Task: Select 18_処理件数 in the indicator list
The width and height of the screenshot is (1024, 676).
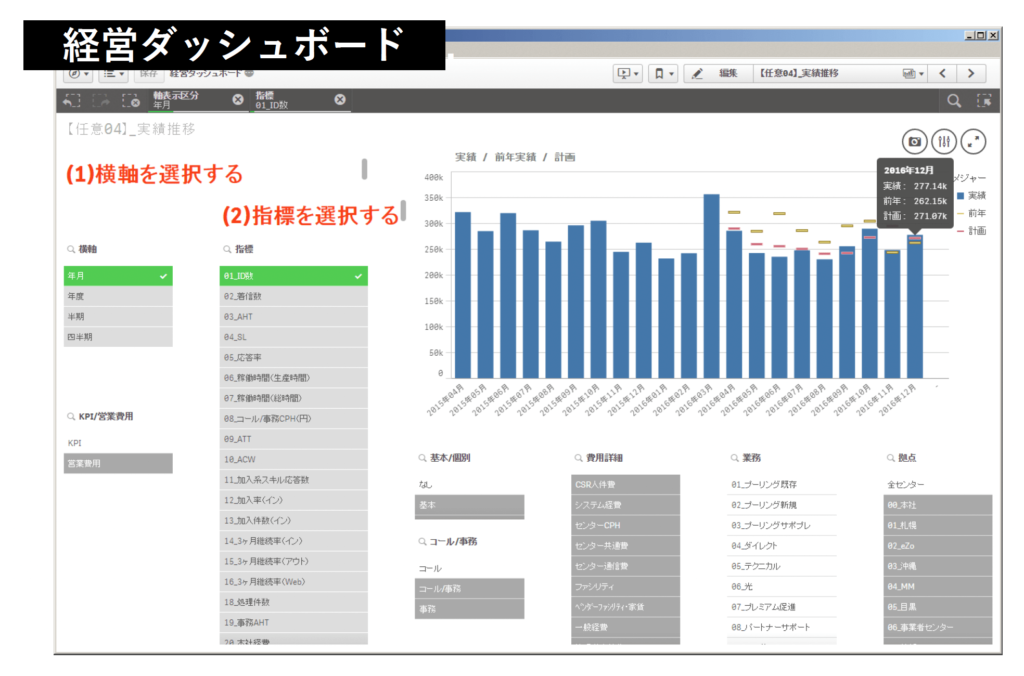Action: (x=294, y=602)
